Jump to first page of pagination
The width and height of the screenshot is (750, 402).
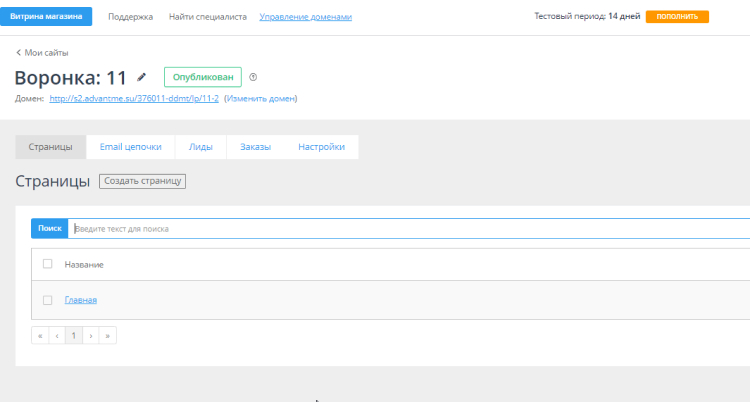tap(40, 336)
